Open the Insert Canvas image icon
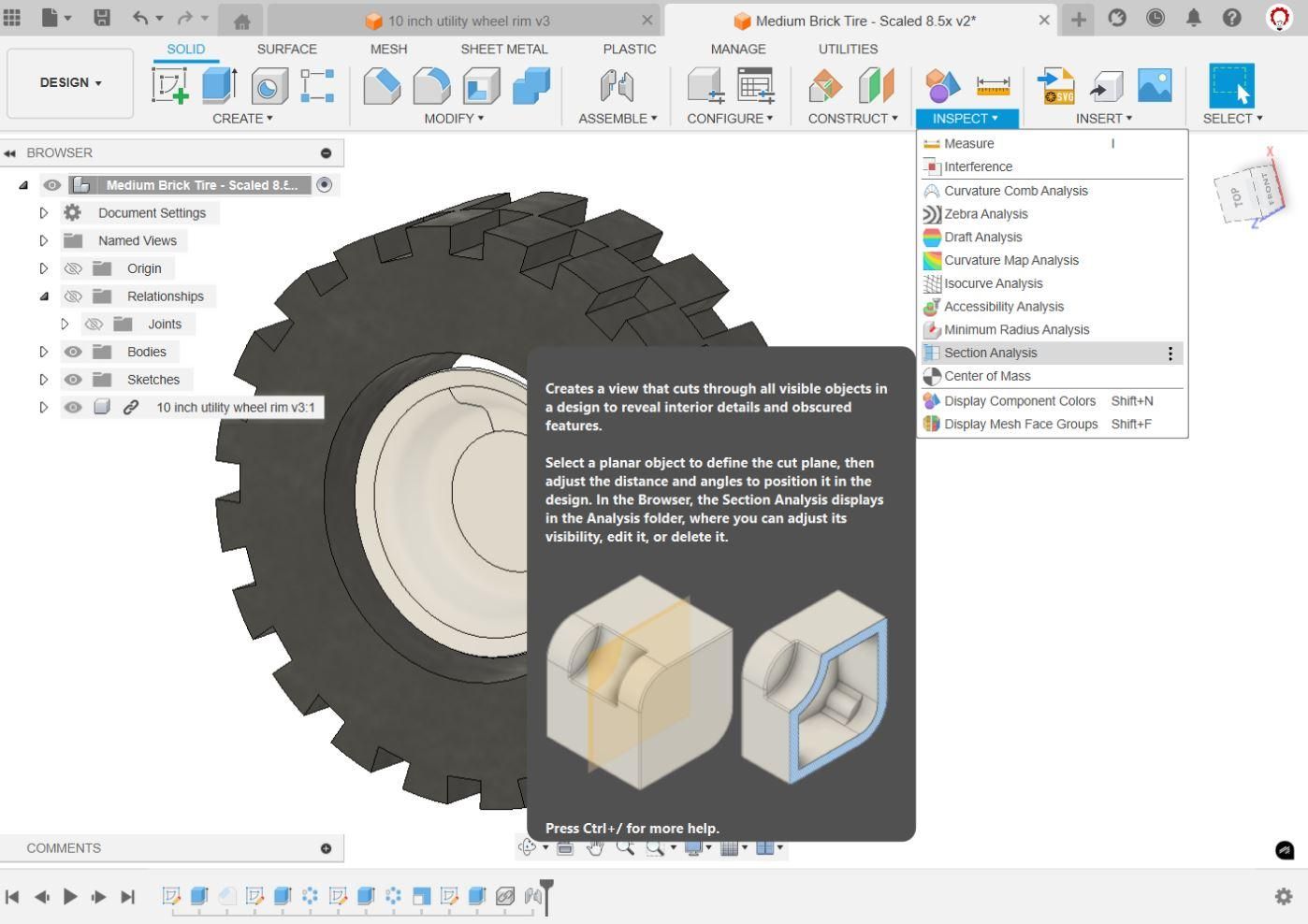Image resolution: width=1308 pixels, height=924 pixels. [1155, 86]
